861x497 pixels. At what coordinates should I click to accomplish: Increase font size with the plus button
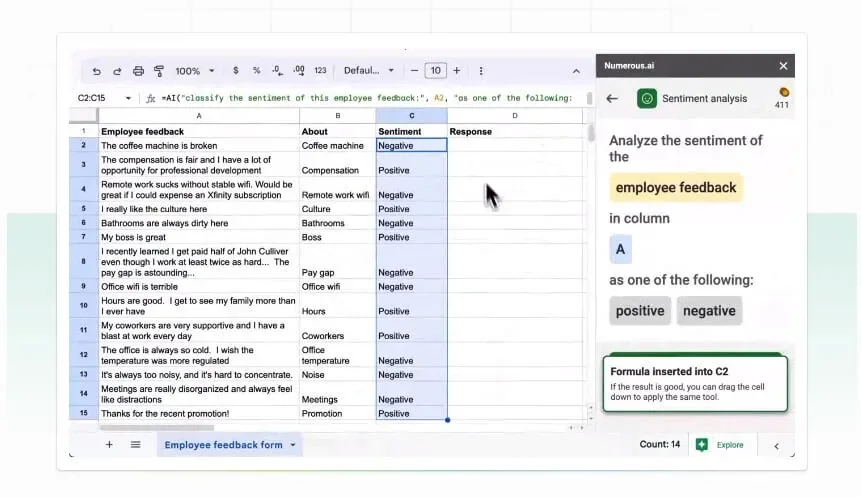(457, 71)
